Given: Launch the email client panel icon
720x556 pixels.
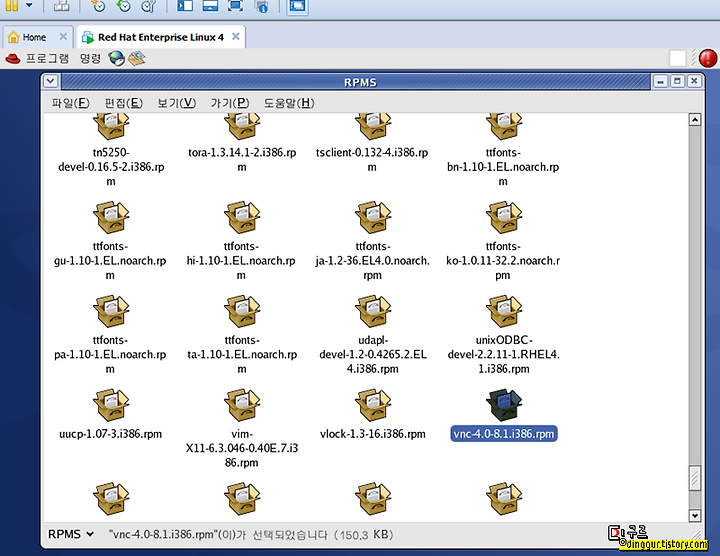Looking at the screenshot, I should tap(137, 58).
